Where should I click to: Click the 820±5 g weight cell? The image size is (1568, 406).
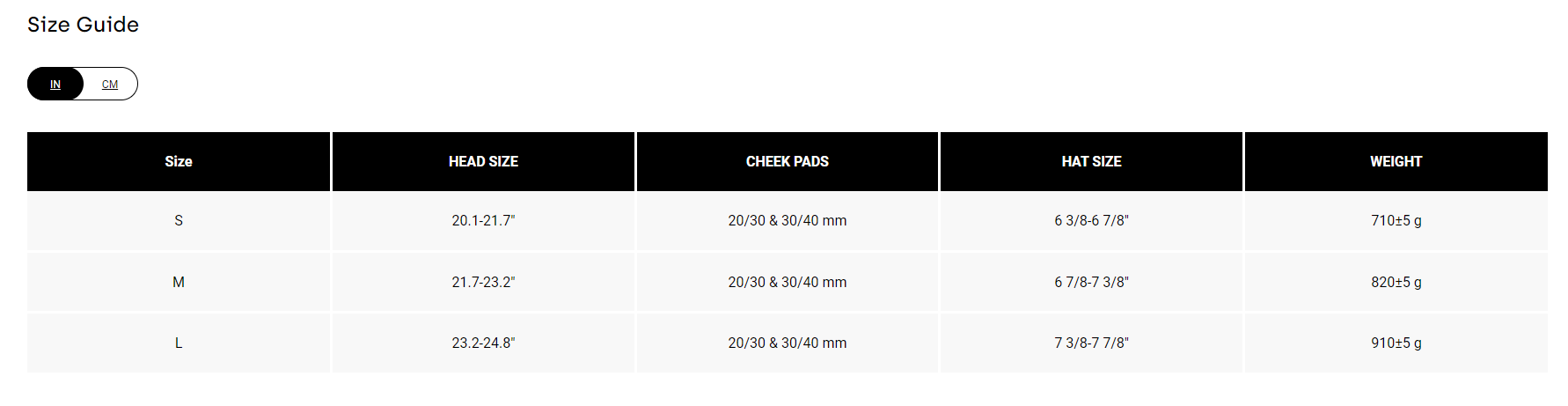[1396, 282]
